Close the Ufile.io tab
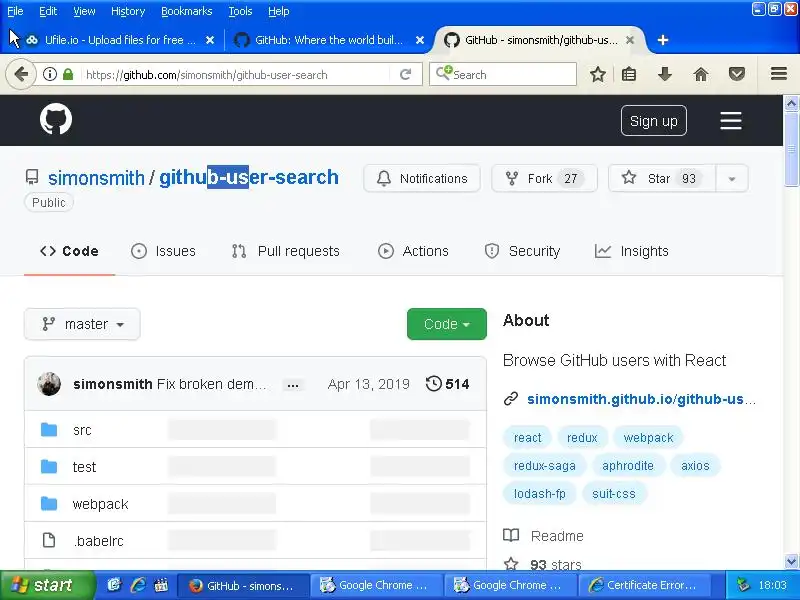 tap(210, 40)
